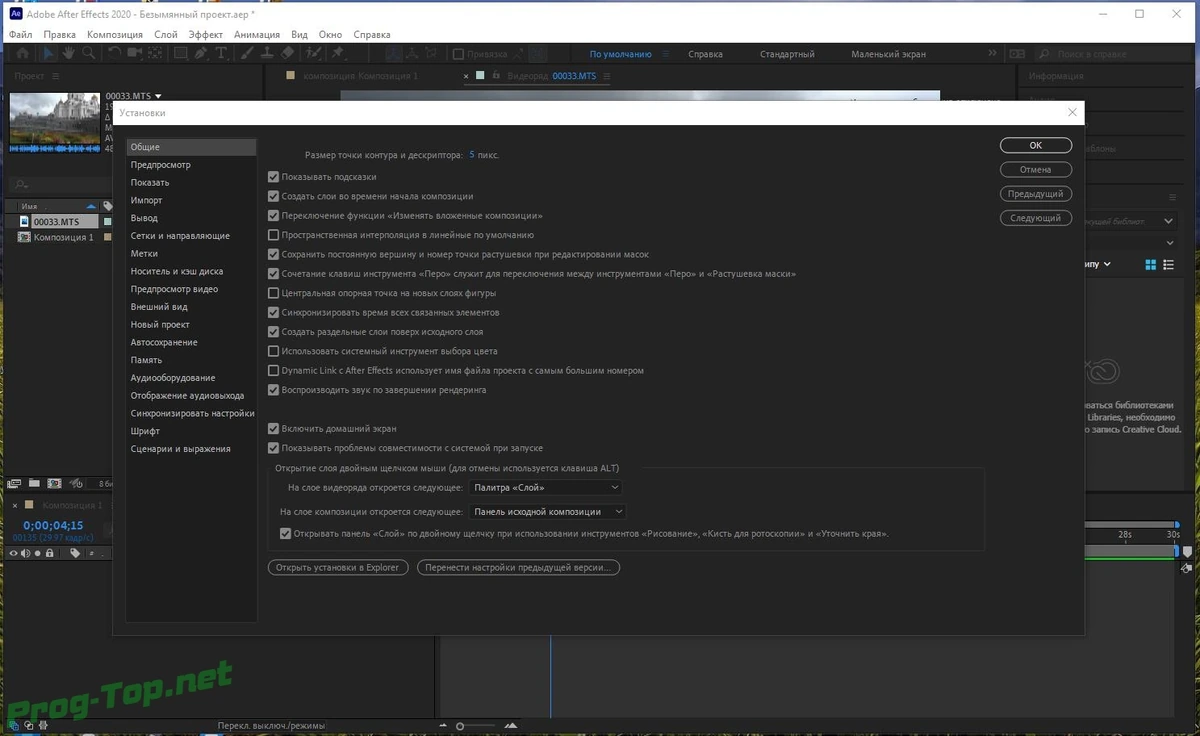Disable "Включить домашний экран" checkbox
Screen dimensions: 1200x736
274,429
